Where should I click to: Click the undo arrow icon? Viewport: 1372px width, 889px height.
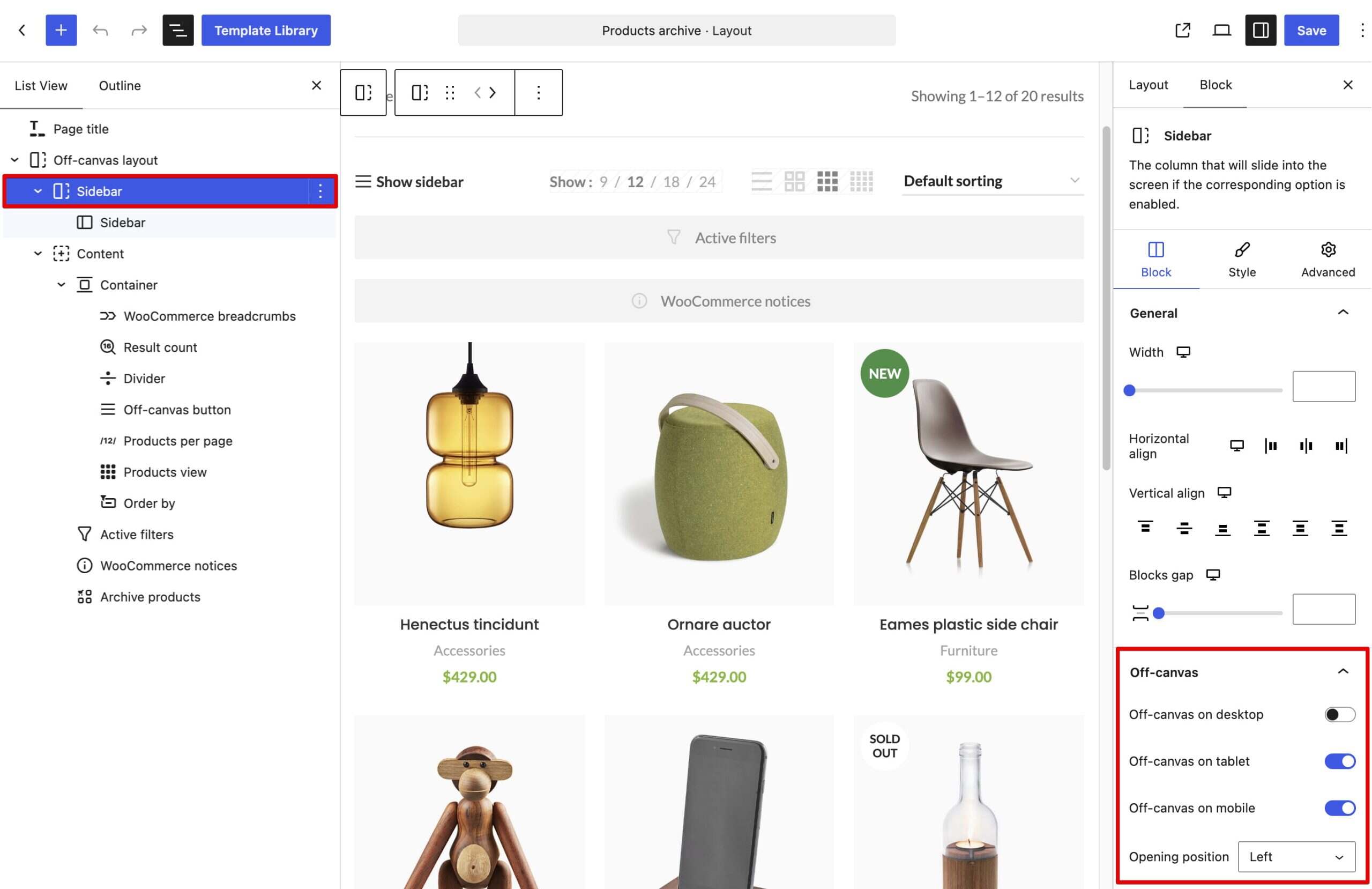pyautogui.click(x=100, y=30)
